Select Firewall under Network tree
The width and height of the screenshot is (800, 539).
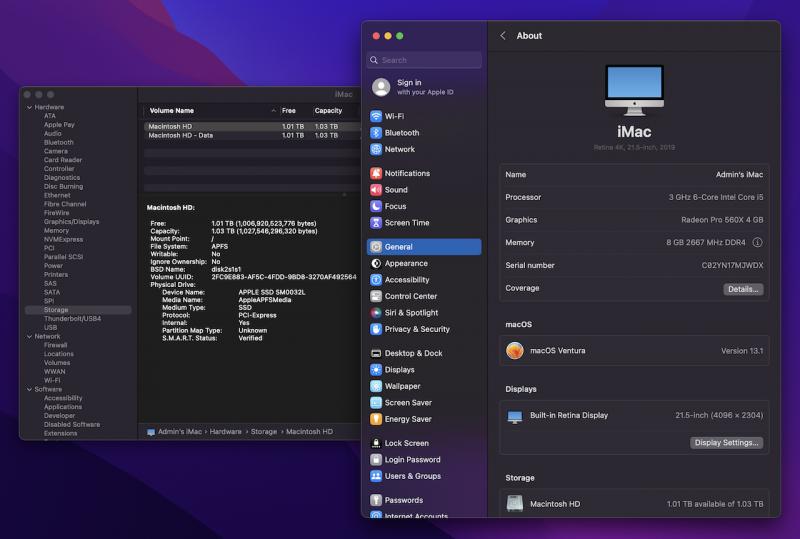(56, 345)
